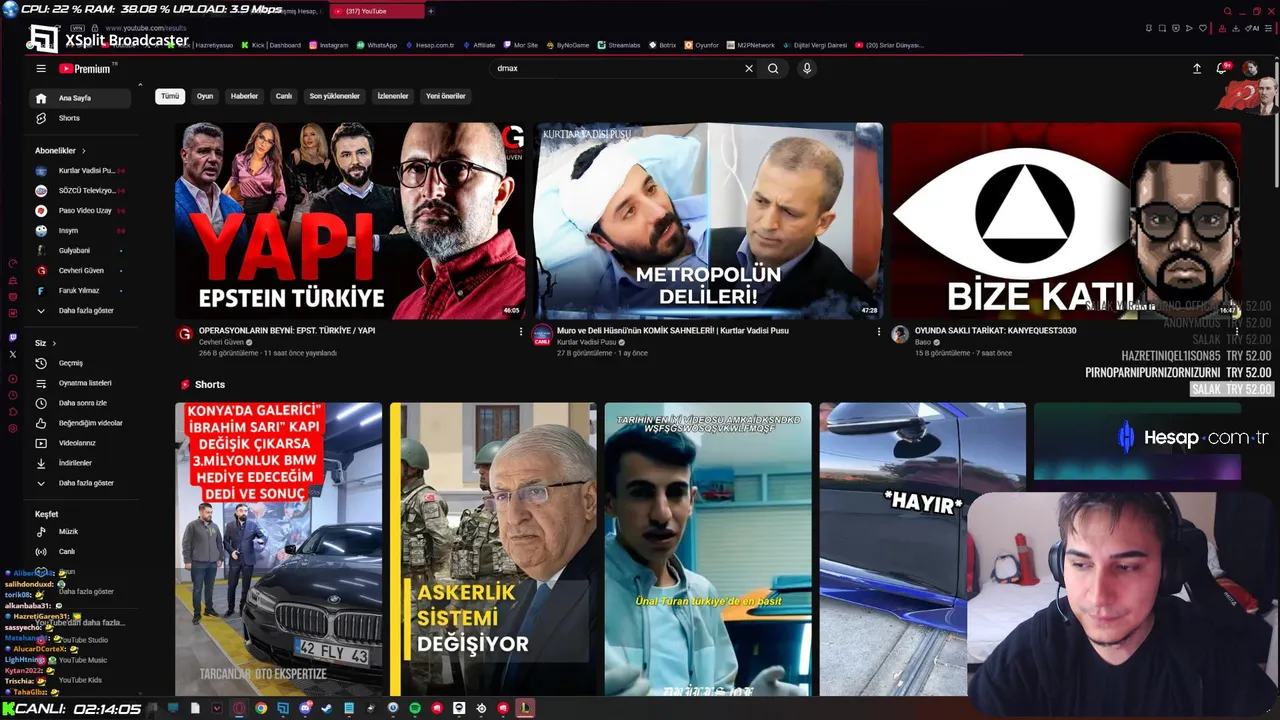Open Metropolün Delileri video thumbnail
Screen dimensions: 1280x720
pyautogui.click(x=708, y=221)
